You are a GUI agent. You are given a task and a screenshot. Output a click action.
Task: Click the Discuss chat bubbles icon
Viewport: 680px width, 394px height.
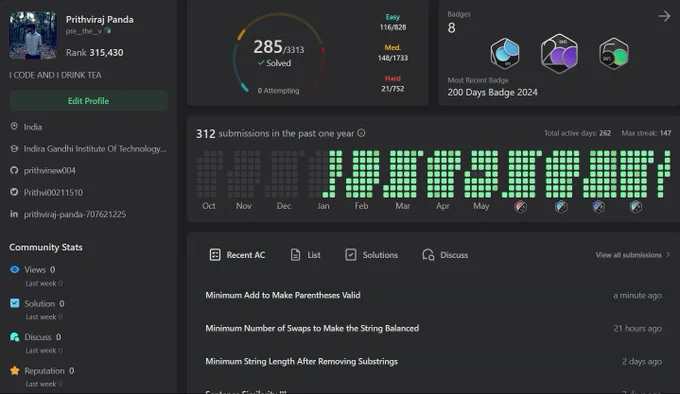(14, 337)
